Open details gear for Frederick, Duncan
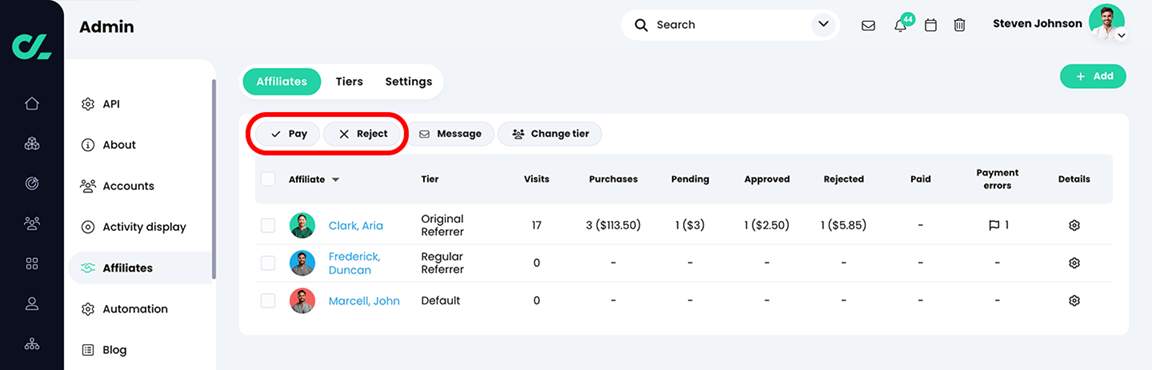 tap(1073, 263)
